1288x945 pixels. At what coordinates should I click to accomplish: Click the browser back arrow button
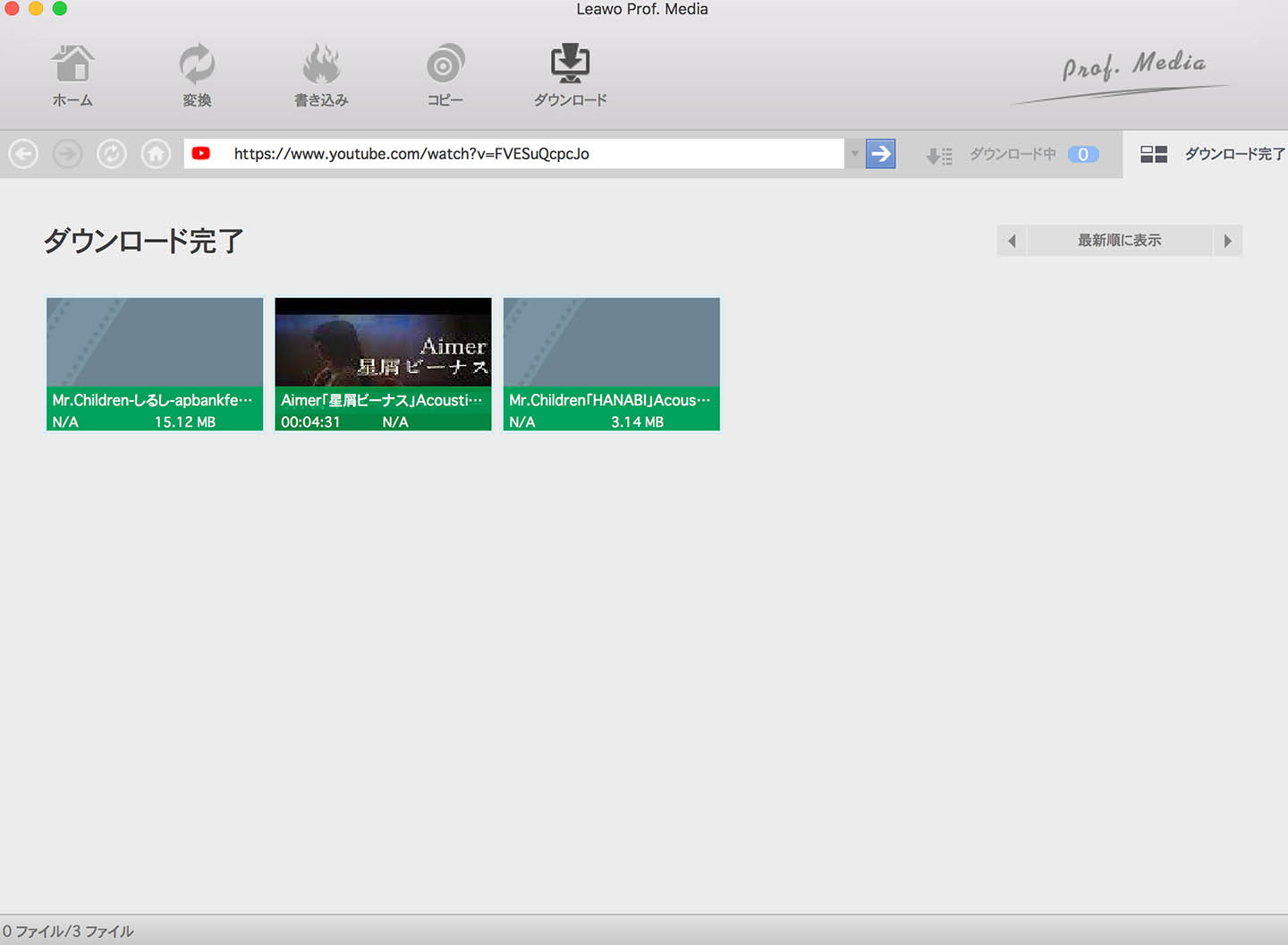tap(23, 154)
